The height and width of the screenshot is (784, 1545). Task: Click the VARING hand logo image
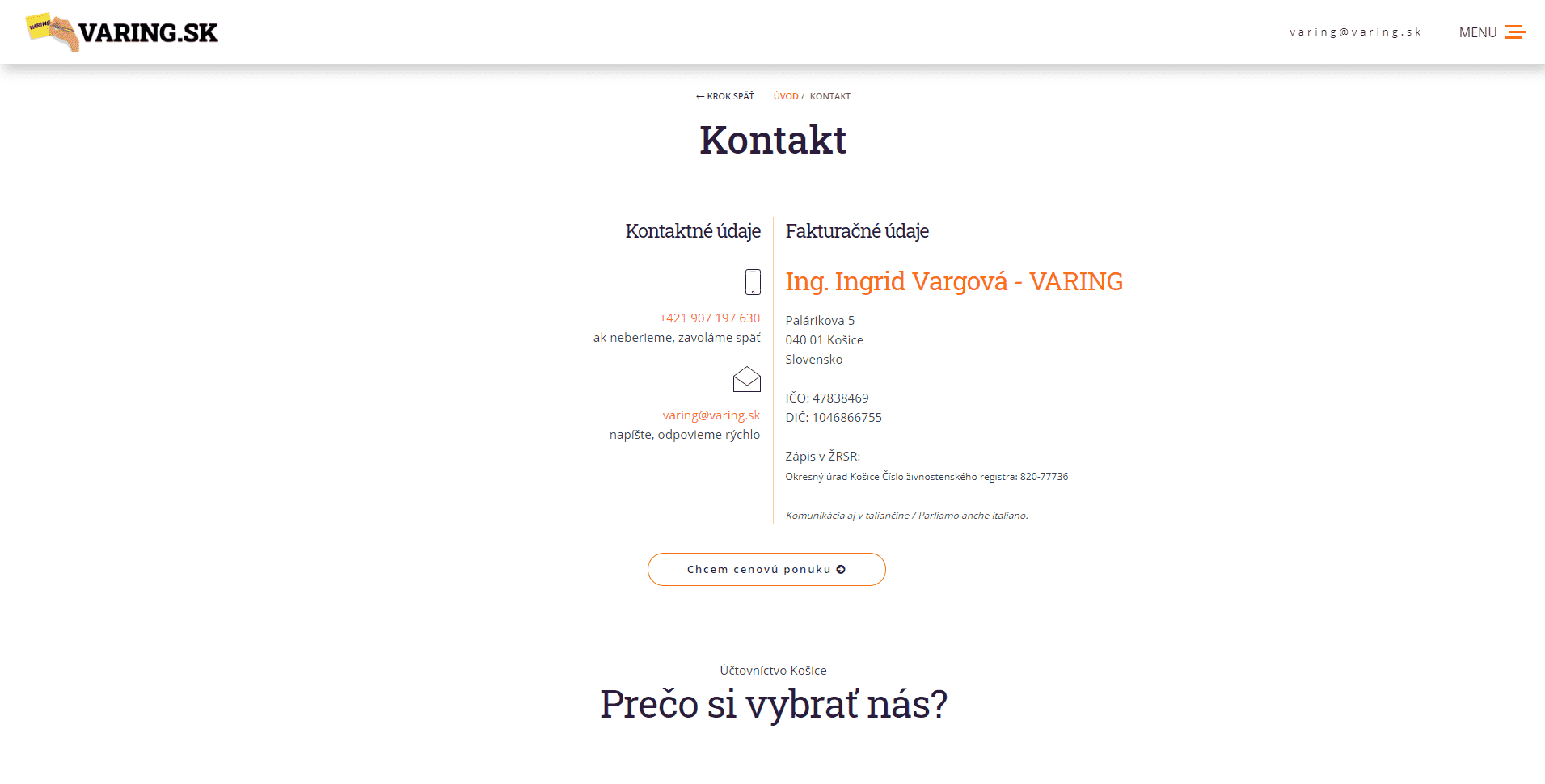pyautogui.click(x=52, y=32)
